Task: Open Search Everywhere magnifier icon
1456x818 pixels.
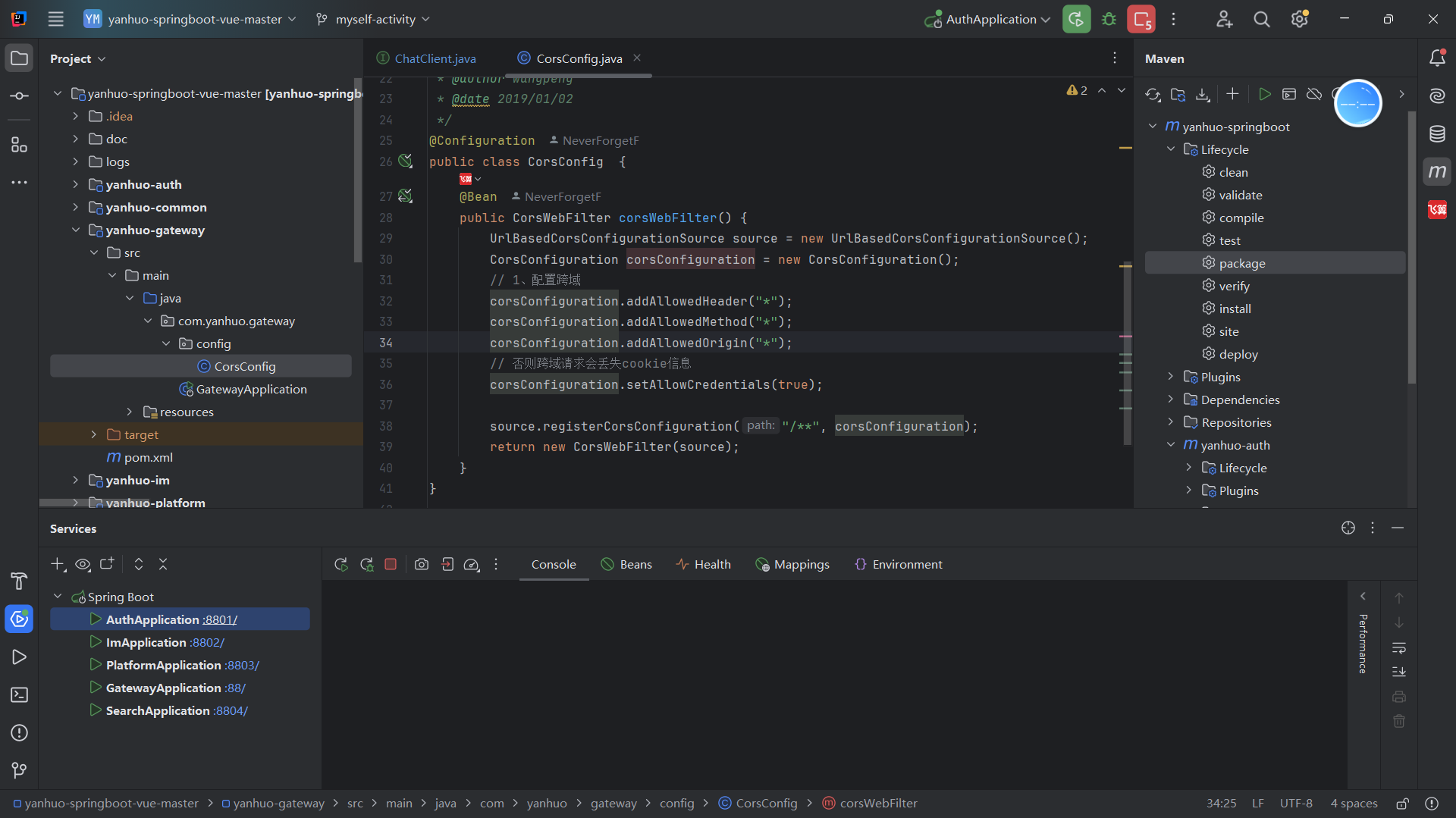Action: point(1262,19)
